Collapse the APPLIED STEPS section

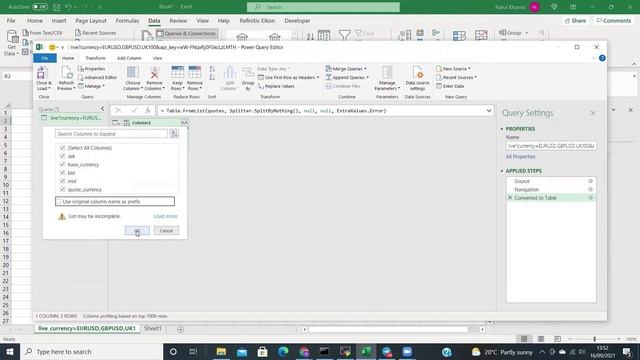[502, 171]
